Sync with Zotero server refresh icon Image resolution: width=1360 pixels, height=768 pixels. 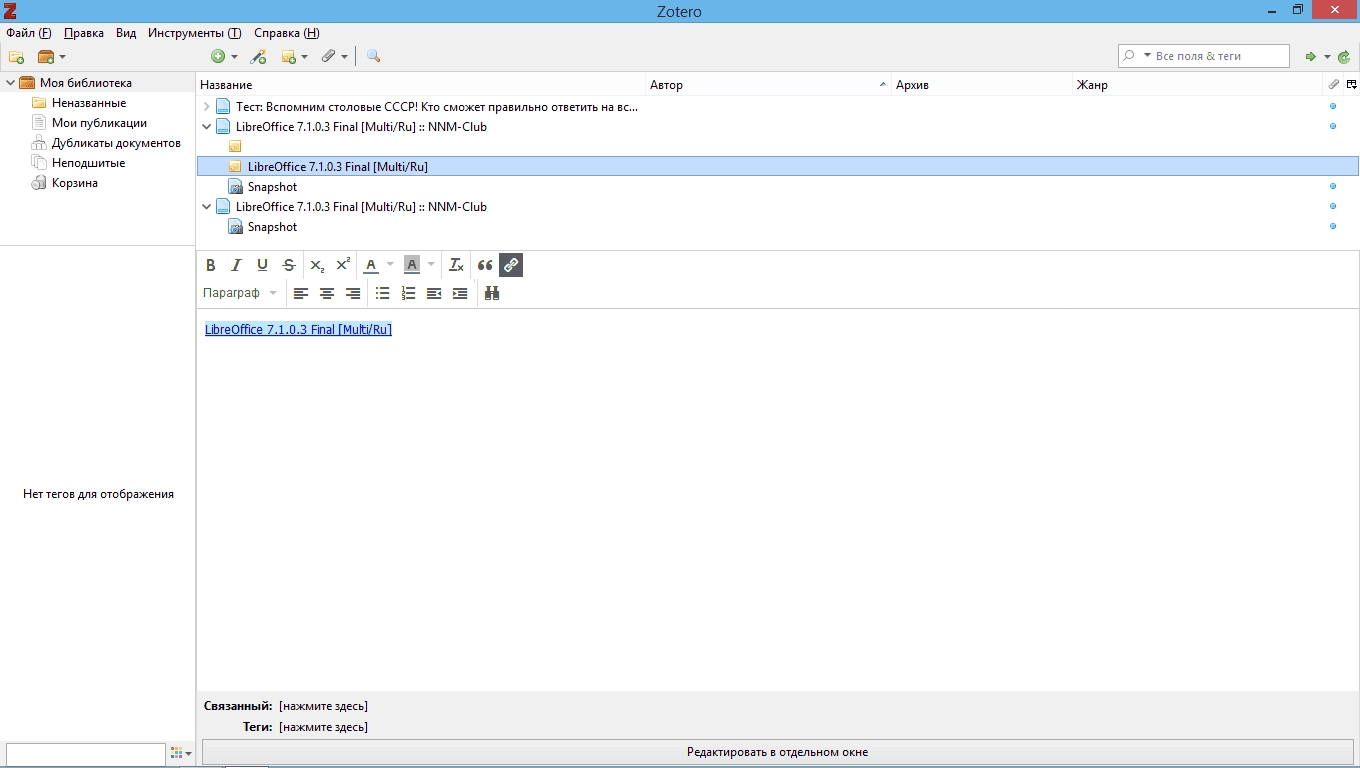1344,57
